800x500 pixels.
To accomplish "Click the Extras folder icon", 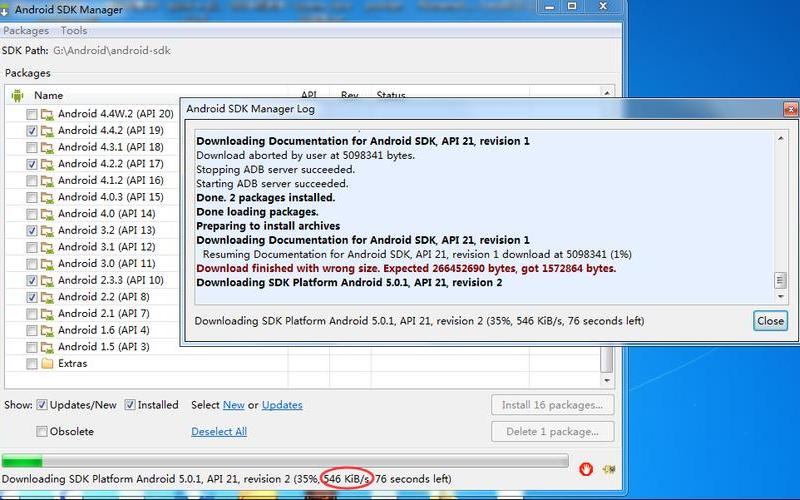I will click(47, 364).
